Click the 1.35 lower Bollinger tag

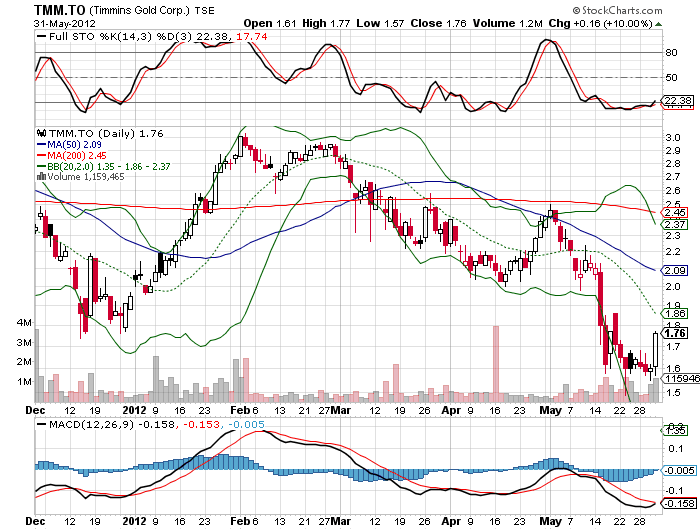675,430
